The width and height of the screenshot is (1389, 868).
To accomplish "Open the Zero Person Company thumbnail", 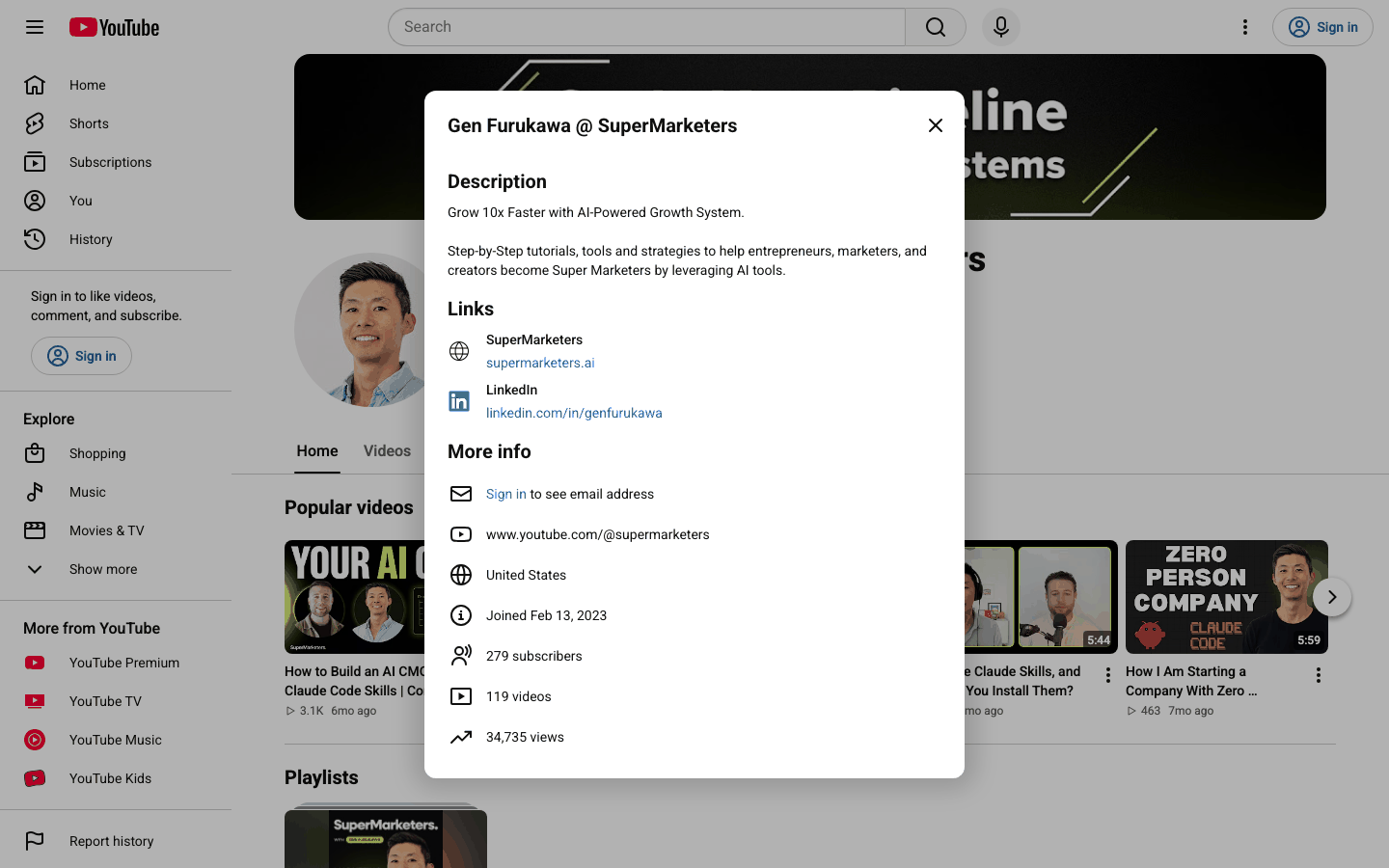I will pyautogui.click(x=1227, y=597).
